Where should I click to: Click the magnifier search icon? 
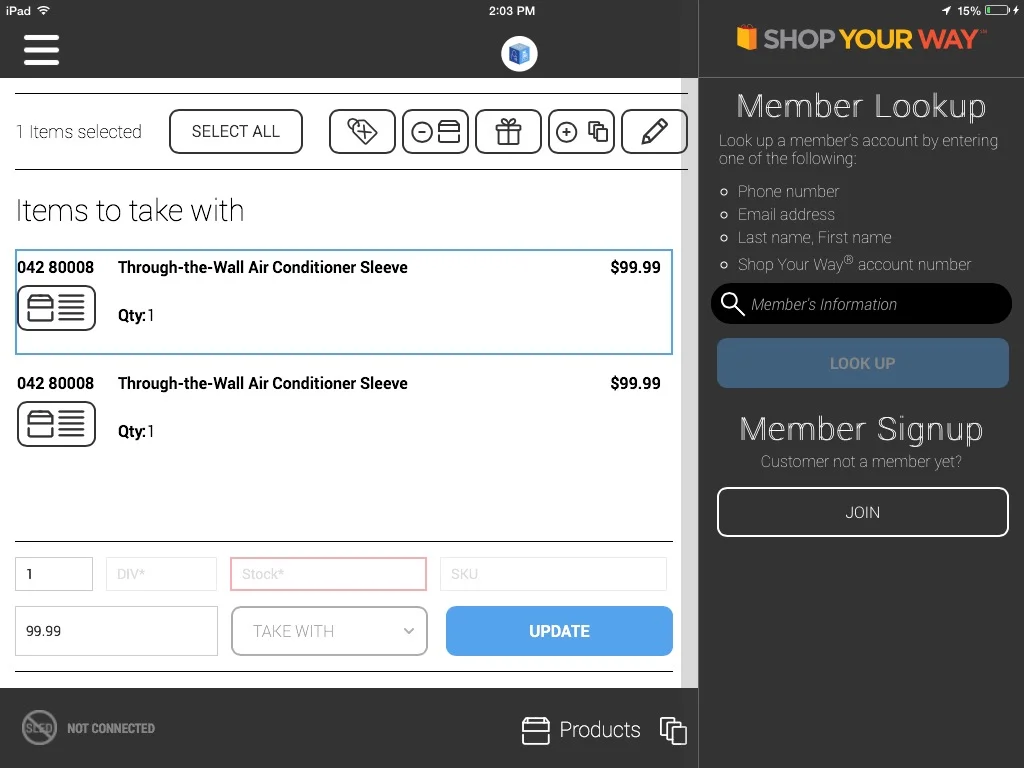pos(732,304)
